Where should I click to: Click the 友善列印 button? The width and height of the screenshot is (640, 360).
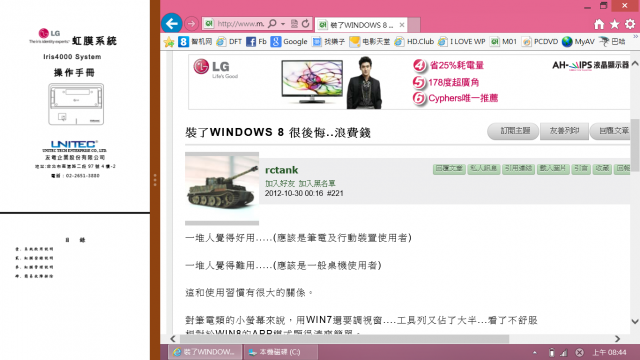coord(564,131)
